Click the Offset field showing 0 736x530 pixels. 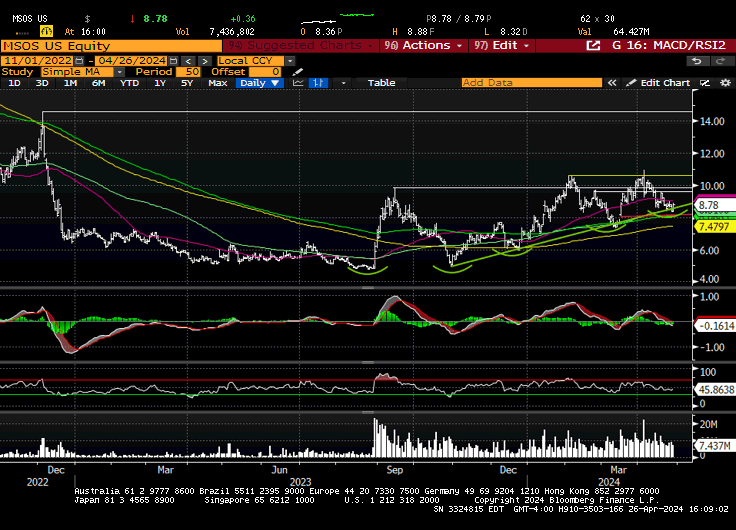(265, 72)
